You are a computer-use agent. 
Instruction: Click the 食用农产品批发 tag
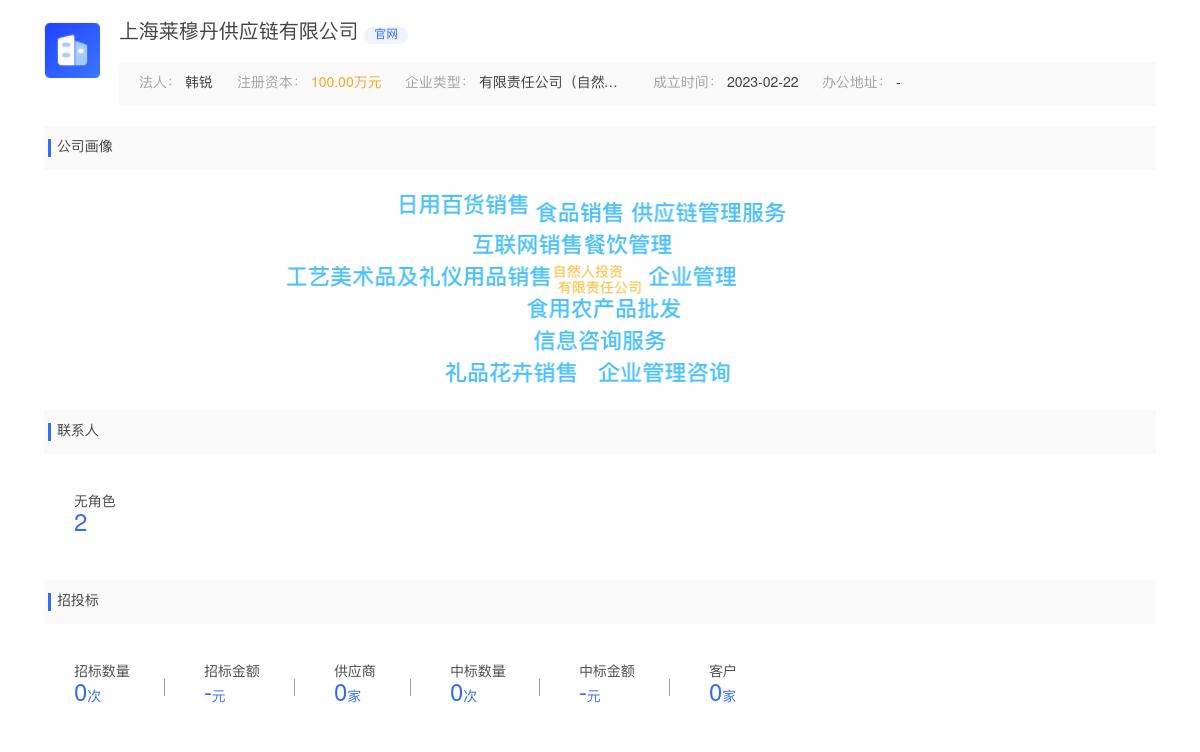click(604, 309)
